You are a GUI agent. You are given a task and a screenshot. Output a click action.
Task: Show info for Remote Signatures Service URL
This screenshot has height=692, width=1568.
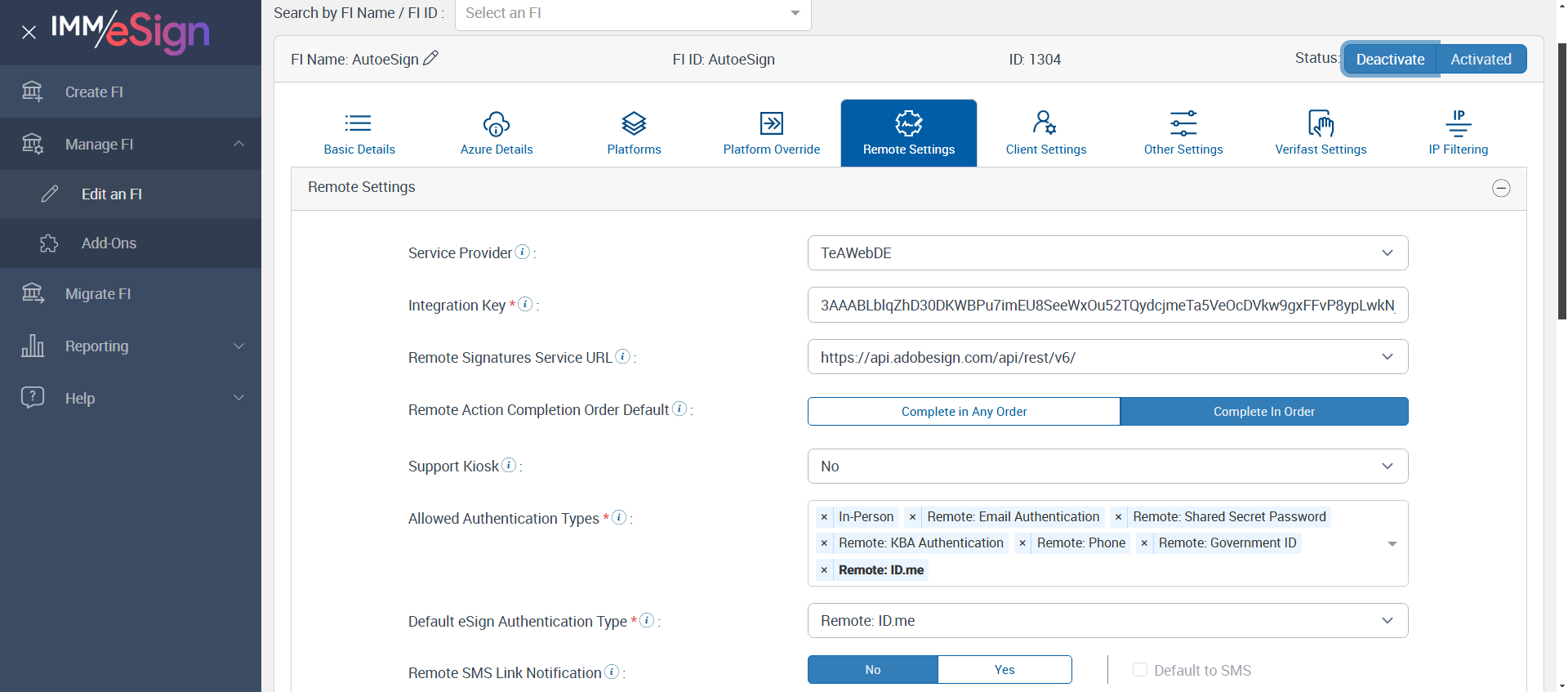click(622, 356)
